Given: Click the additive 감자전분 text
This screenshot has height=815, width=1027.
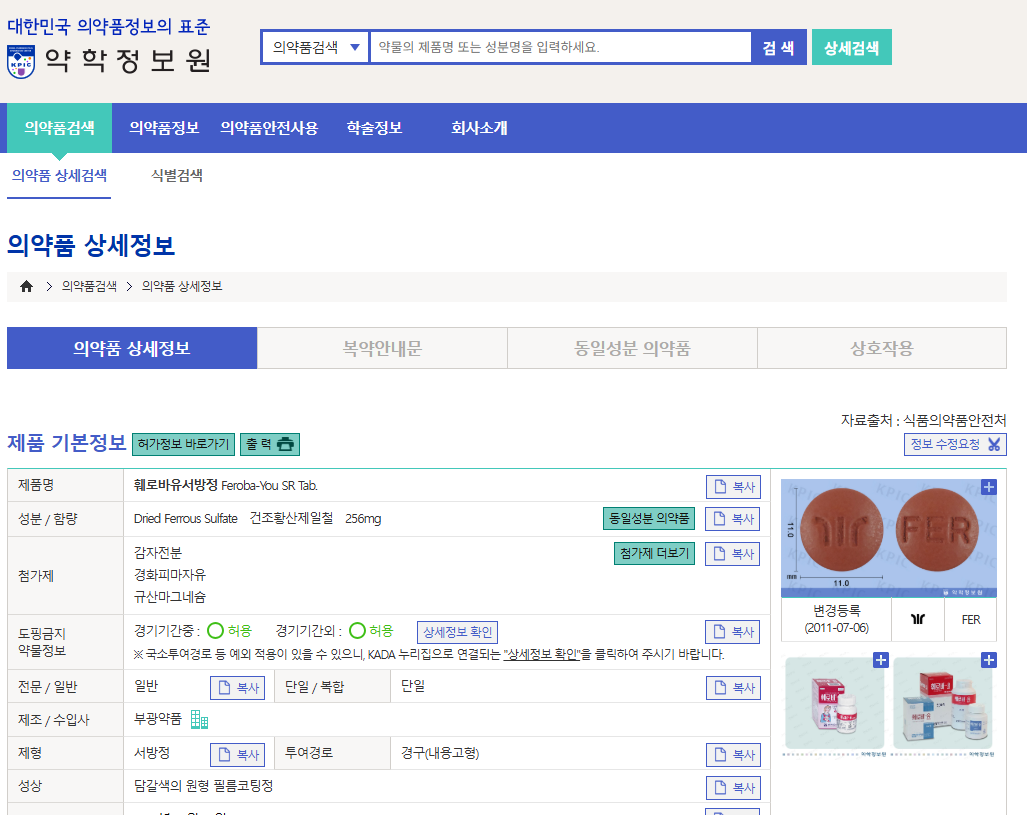Looking at the screenshot, I should [x=158, y=553].
